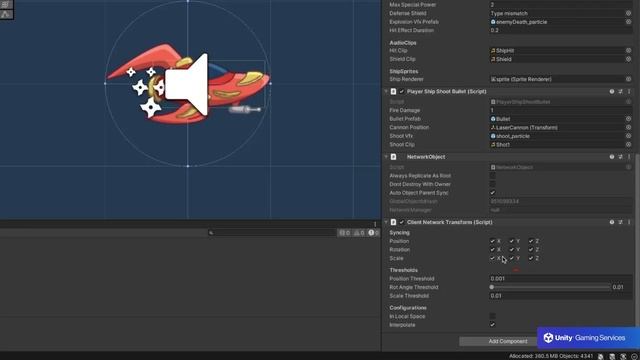640x360 pixels.
Task: Click the audio source speaker gizmo in scene
Action: 187,84
